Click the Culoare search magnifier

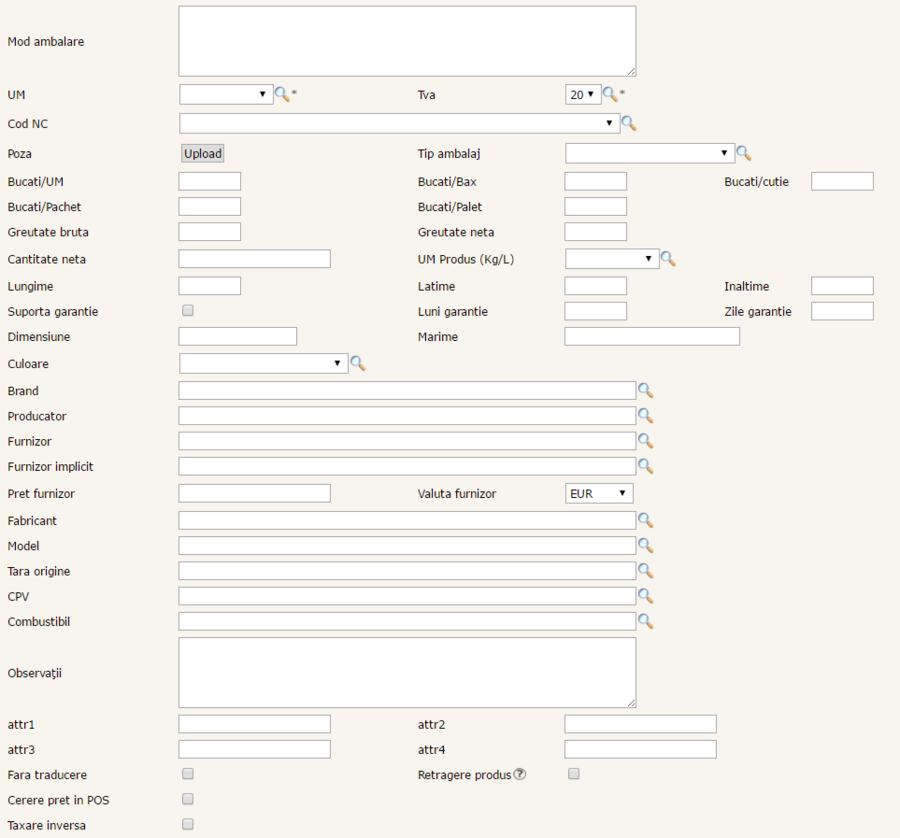(357, 363)
